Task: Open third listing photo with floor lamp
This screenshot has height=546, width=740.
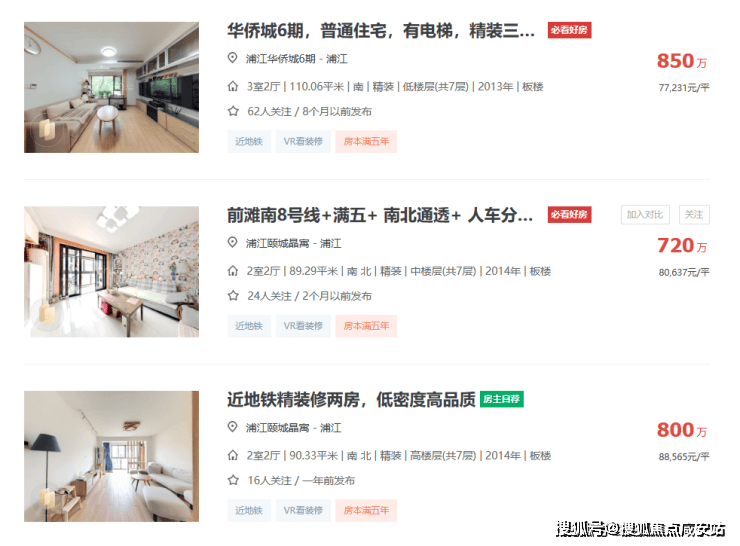Action: tap(111, 456)
